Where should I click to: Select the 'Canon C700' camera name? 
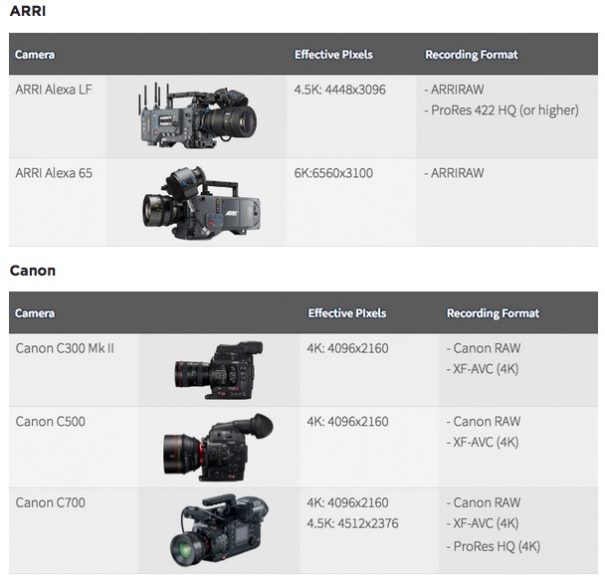(x=51, y=503)
